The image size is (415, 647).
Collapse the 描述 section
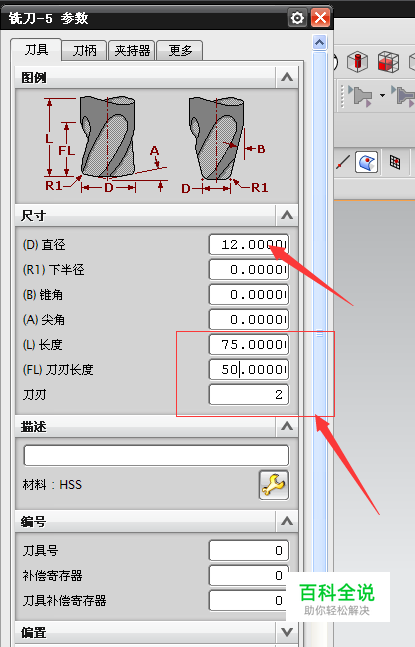[x=287, y=426]
